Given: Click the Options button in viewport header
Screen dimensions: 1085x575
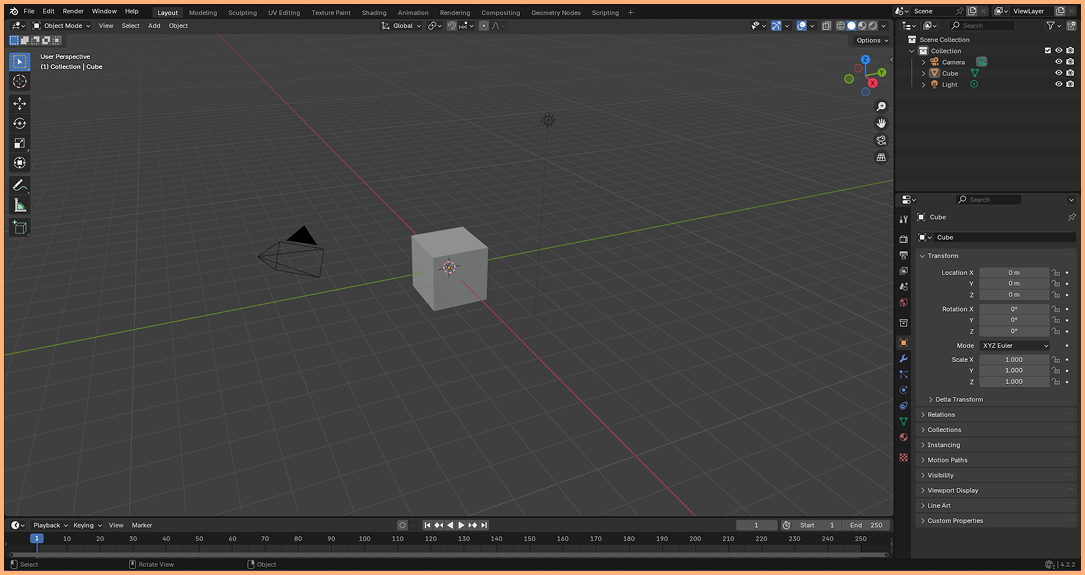Looking at the screenshot, I should tap(871, 40).
